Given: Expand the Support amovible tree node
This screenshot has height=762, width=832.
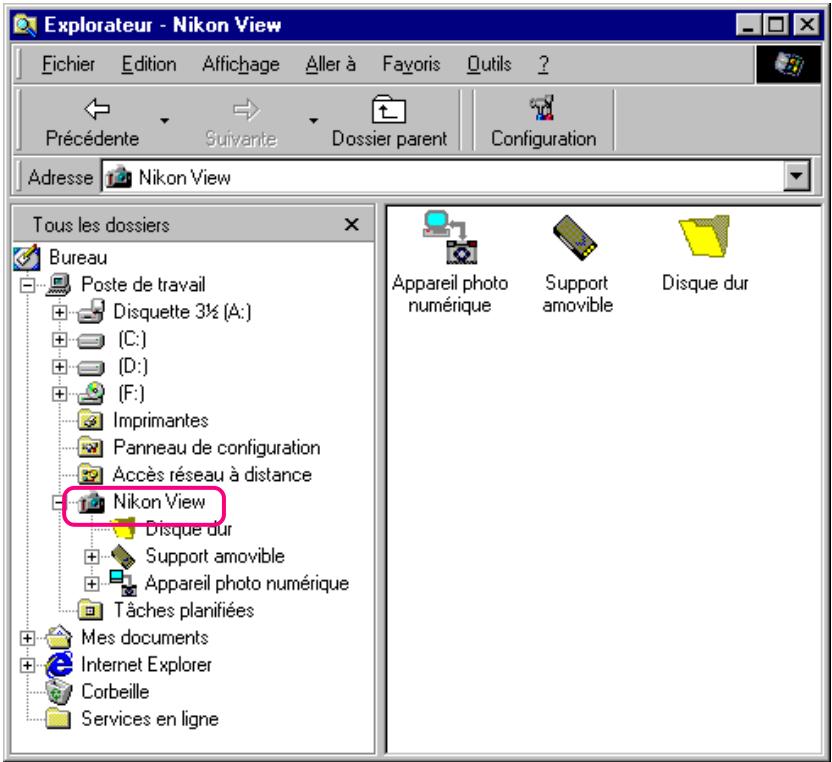Looking at the screenshot, I should click(x=92, y=556).
